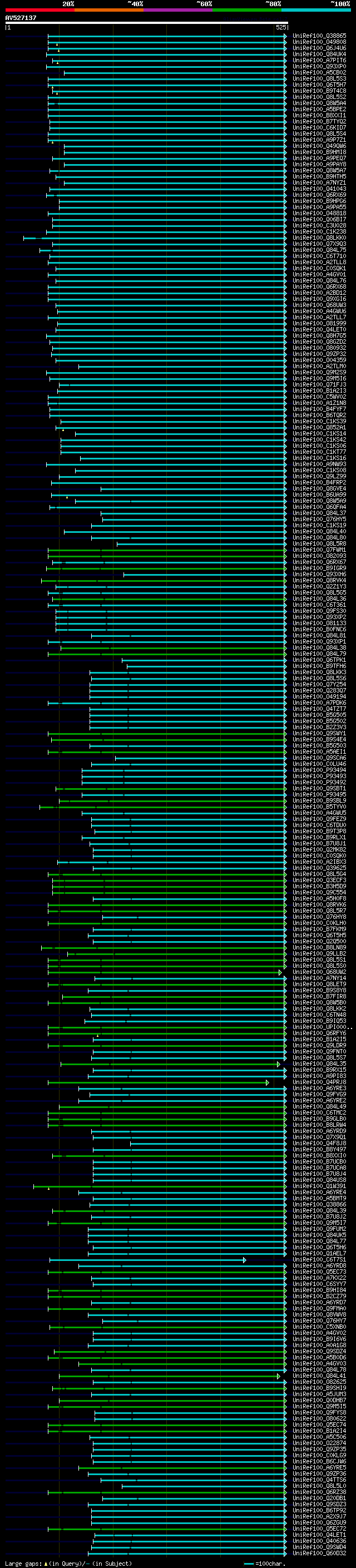Select hit UniRef100_B2Z3V3
This screenshot has height=1568, width=356.
(x=319, y=727)
